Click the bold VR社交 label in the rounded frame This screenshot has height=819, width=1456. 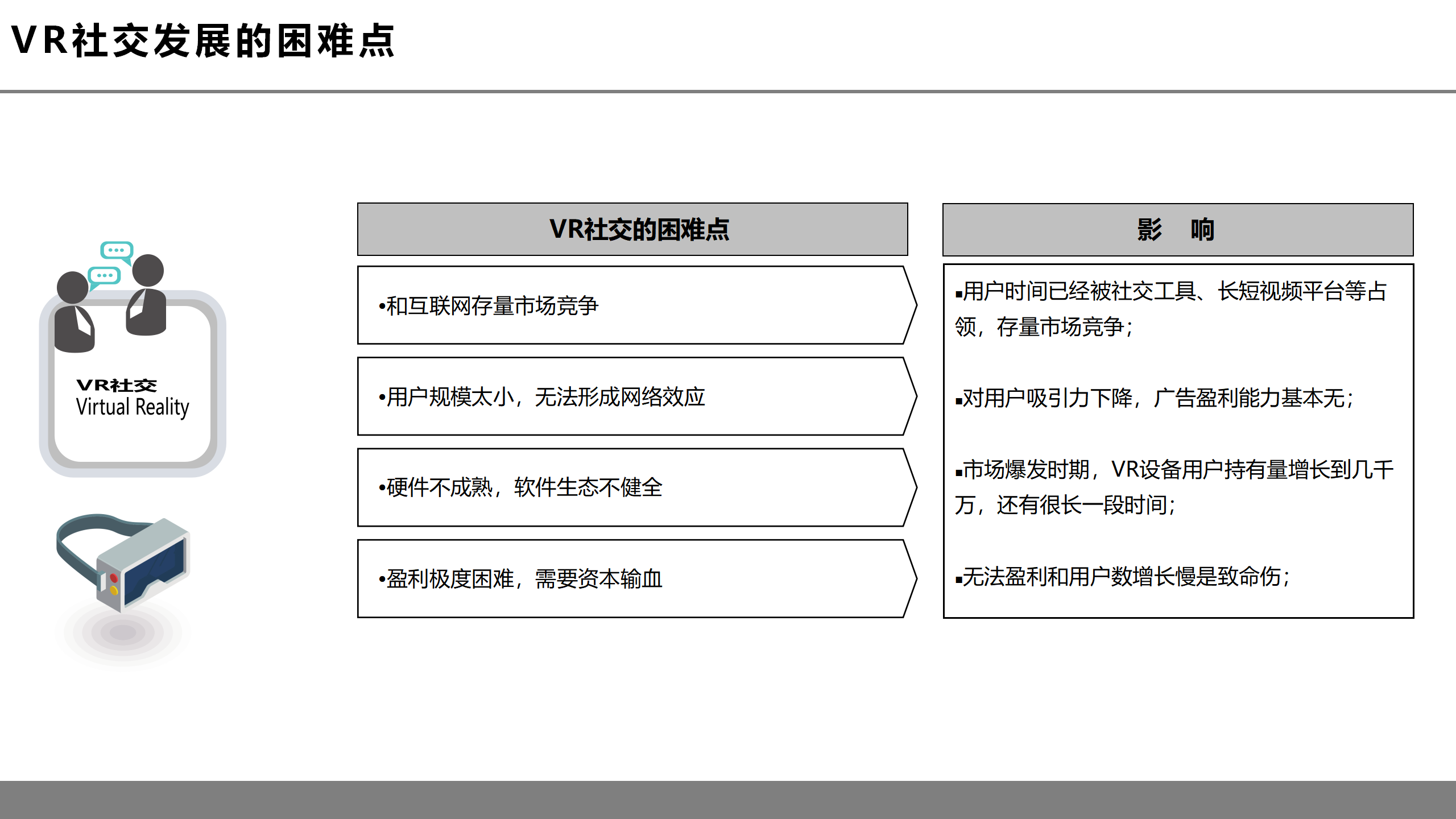(x=117, y=385)
